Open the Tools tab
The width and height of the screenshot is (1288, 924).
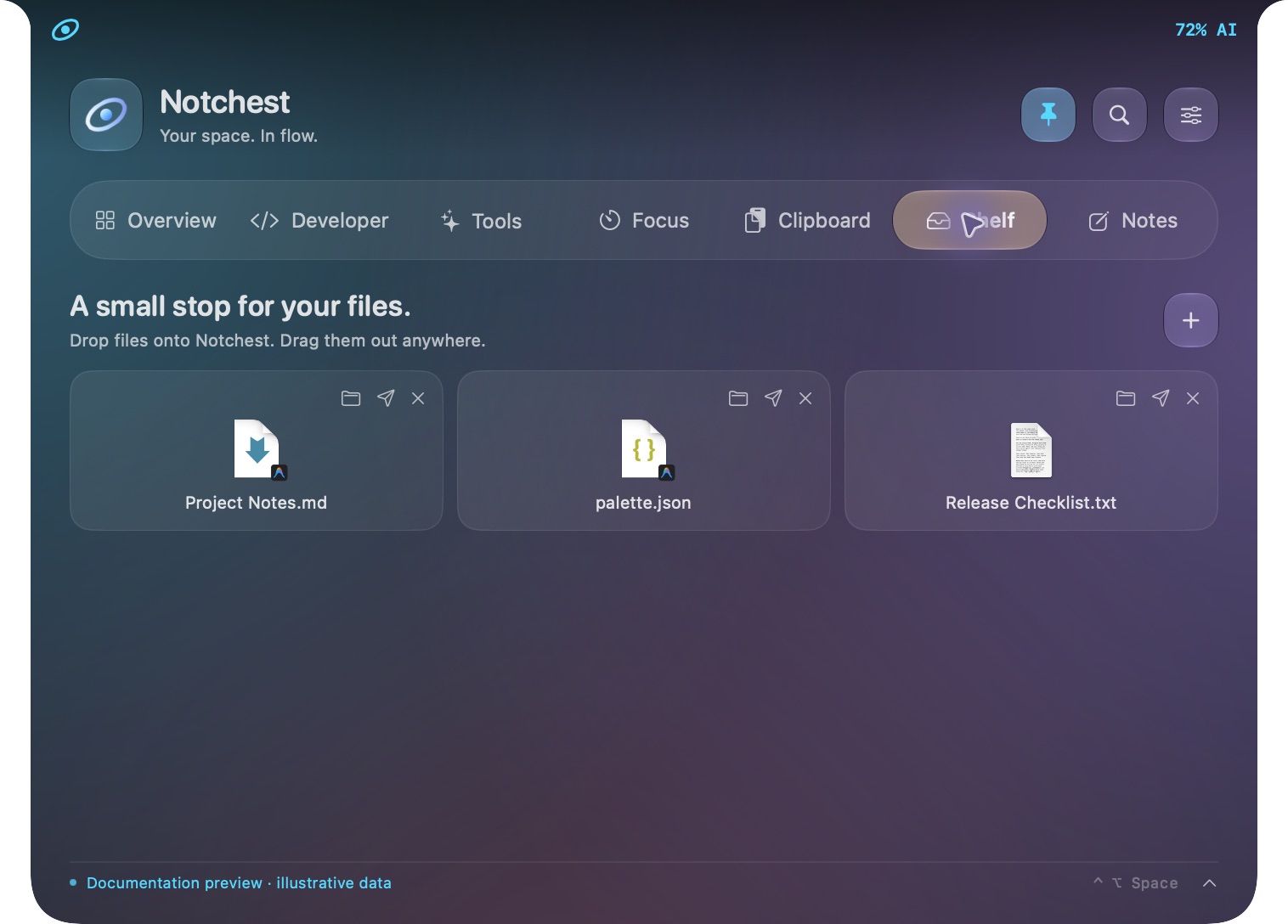tap(482, 221)
